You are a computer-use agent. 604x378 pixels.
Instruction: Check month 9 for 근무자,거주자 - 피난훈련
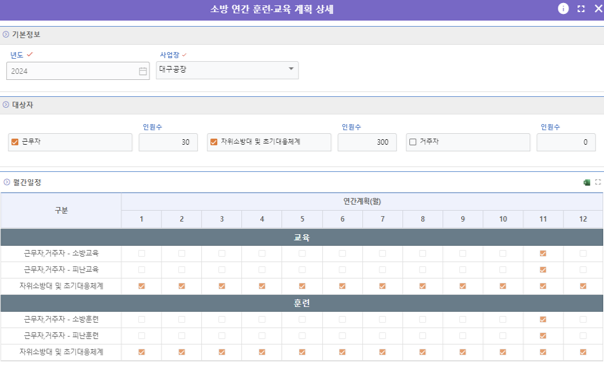click(x=463, y=336)
